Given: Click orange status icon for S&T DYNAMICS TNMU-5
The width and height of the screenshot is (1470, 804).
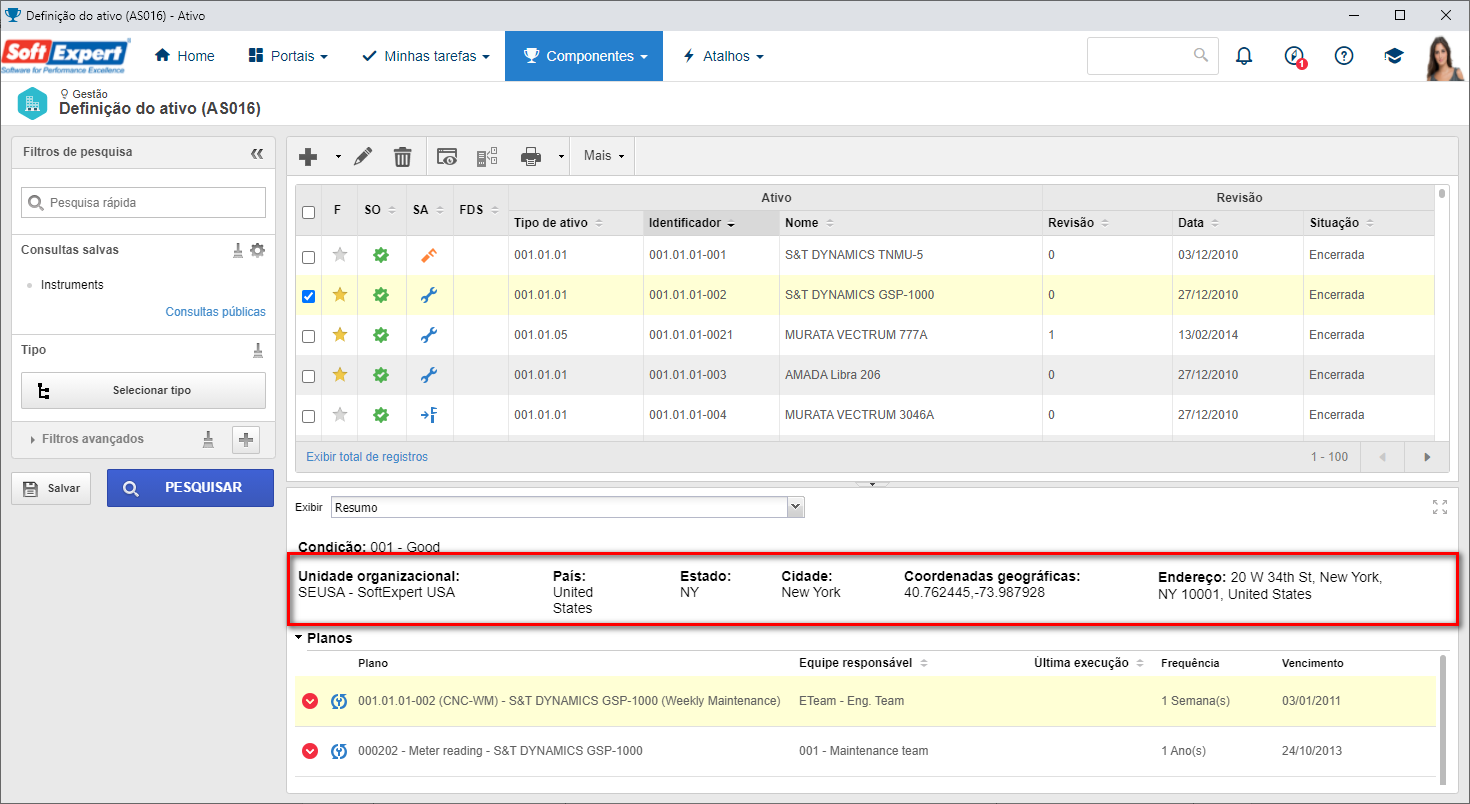Looking at the screenshot, I should [429, 255].
